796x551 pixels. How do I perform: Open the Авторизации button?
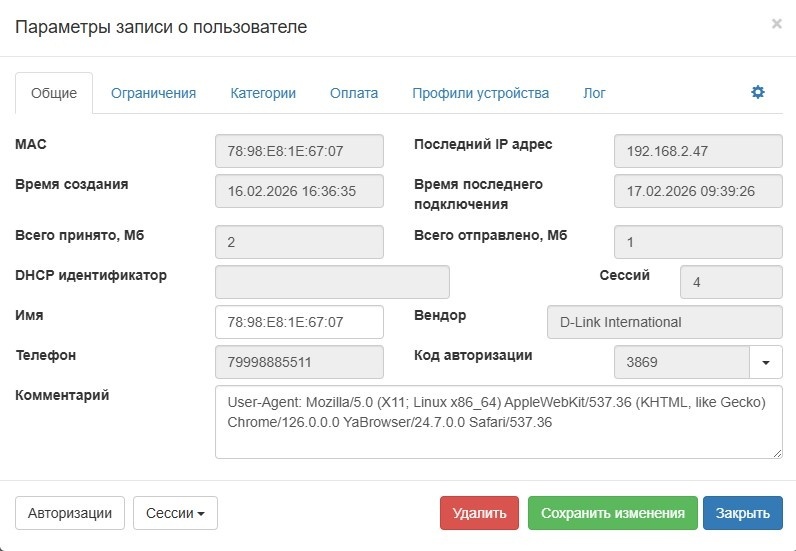coord(70,513)
